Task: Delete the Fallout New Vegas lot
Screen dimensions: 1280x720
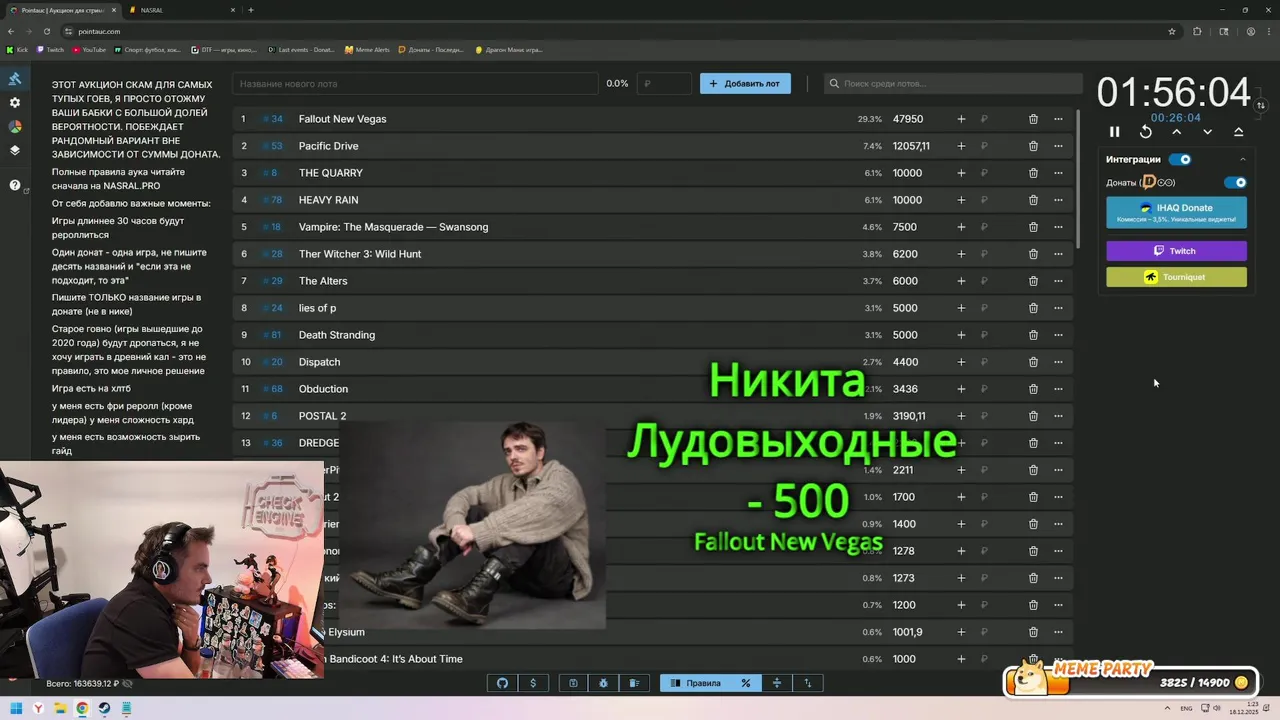Action: click(1033, 119)
